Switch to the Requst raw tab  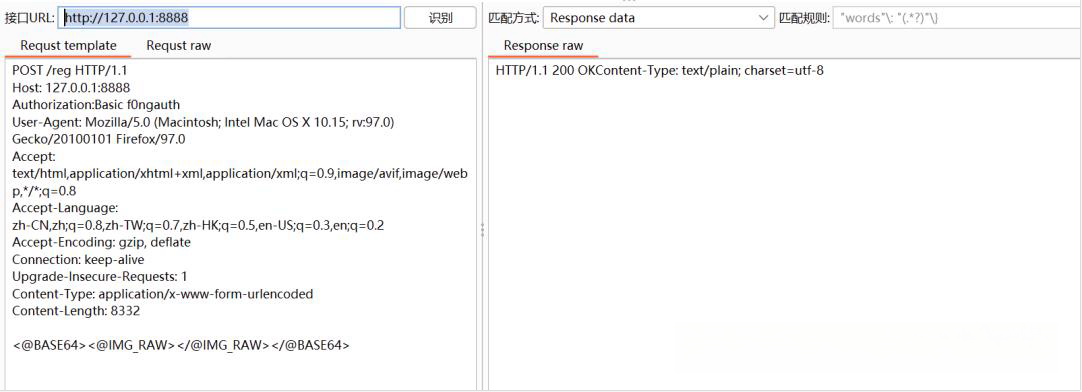179,46
